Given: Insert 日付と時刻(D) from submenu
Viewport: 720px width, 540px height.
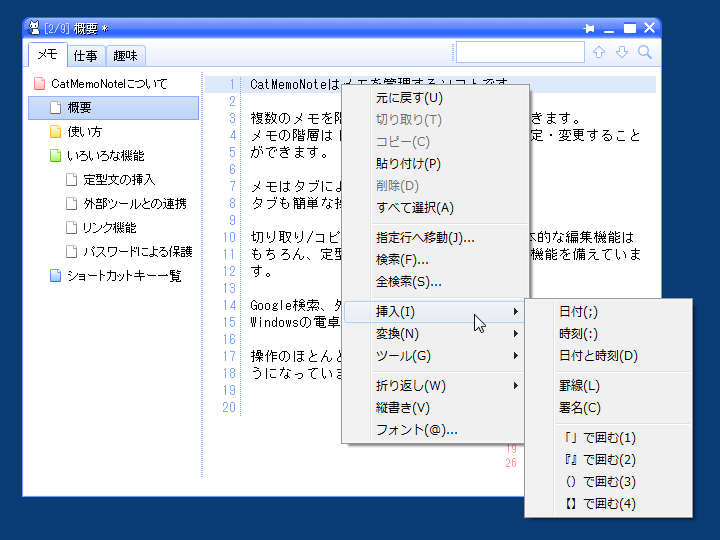Looking at the screenshot, I should pyautogui.click(x=608, y=356).
